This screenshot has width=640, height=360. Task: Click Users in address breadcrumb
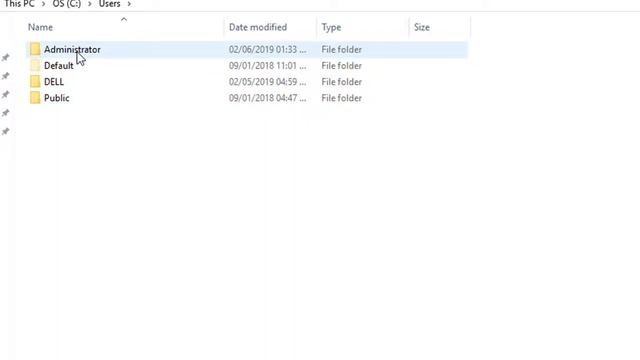[x=109, y=4]
